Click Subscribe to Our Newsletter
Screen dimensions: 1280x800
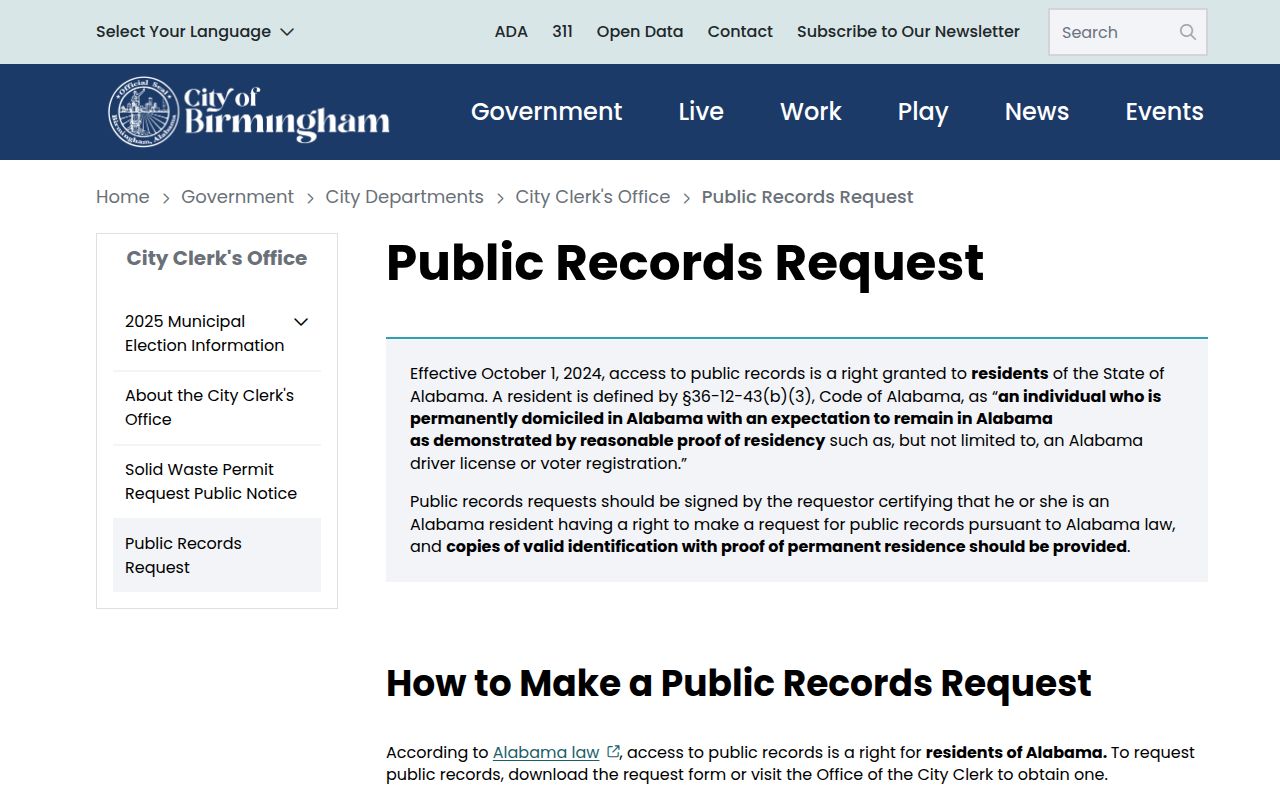[x=908, y=32]
